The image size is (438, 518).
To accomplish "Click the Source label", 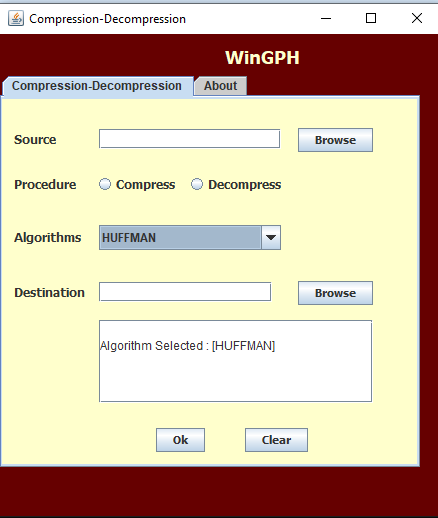I will pos(35,140).
